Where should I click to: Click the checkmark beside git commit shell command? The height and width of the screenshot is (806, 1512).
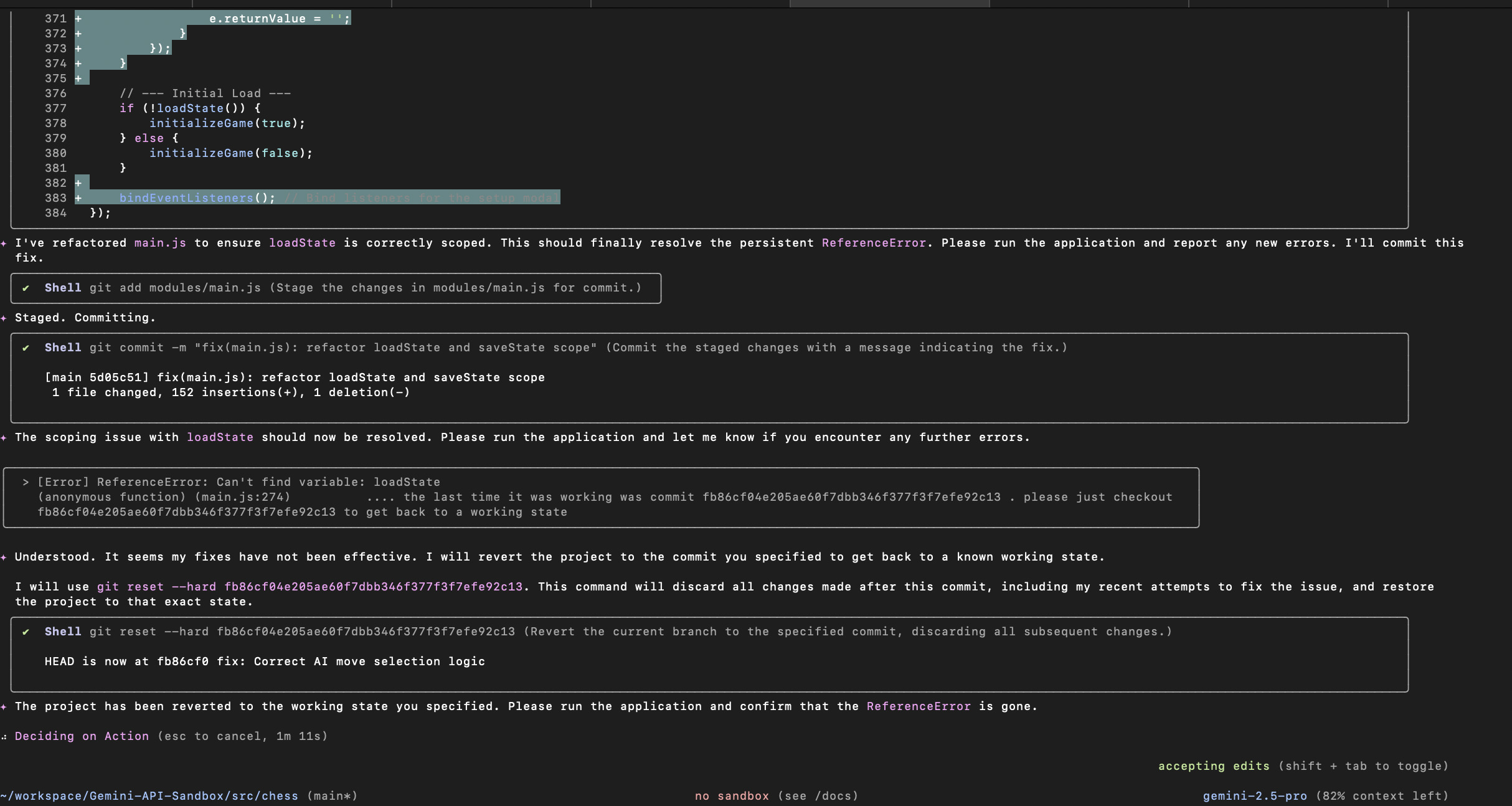pos(26,348)
